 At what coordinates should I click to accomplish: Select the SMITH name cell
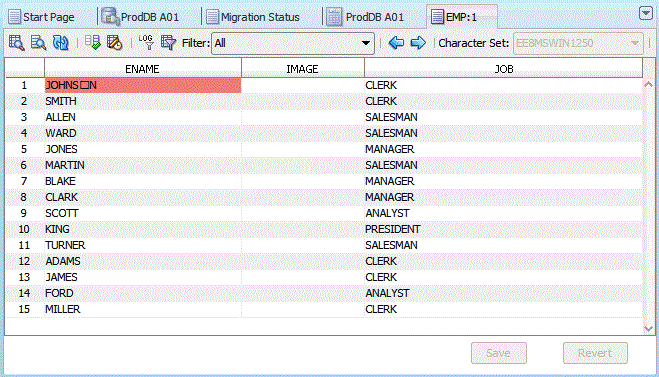pos(143,101)
